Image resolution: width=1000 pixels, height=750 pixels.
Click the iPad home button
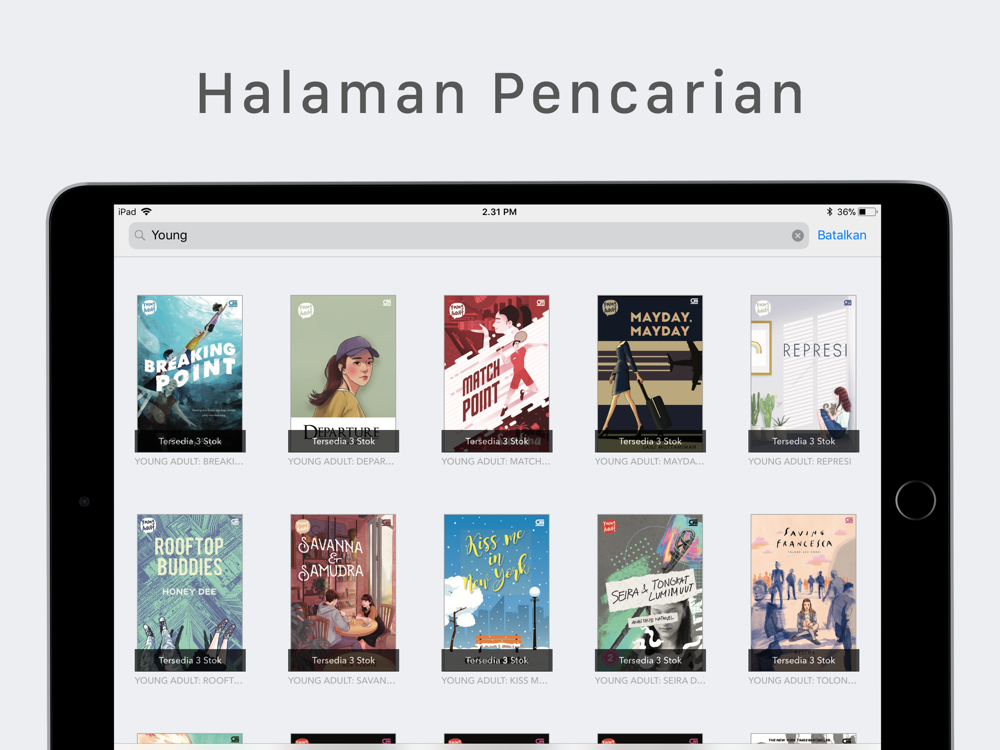(915, 500)
